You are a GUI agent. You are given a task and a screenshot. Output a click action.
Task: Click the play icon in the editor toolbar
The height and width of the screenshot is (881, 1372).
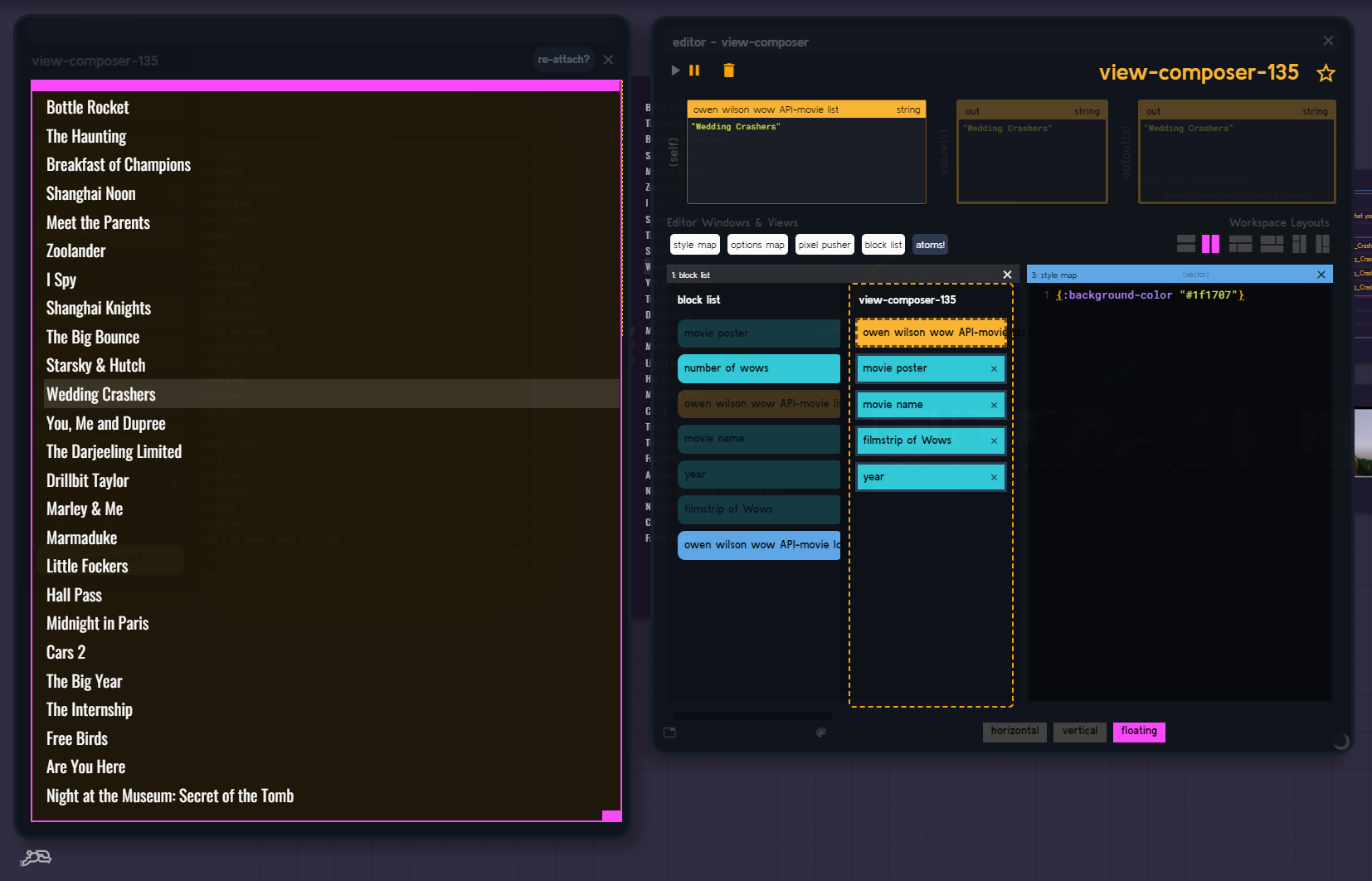(675, 71)
